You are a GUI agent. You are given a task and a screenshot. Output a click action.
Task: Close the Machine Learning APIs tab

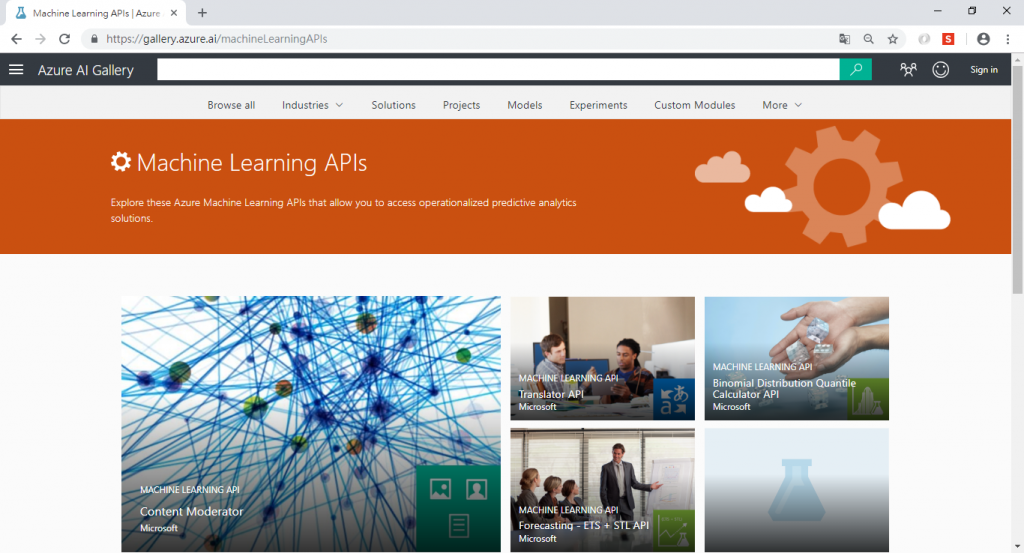pos(174,12)
